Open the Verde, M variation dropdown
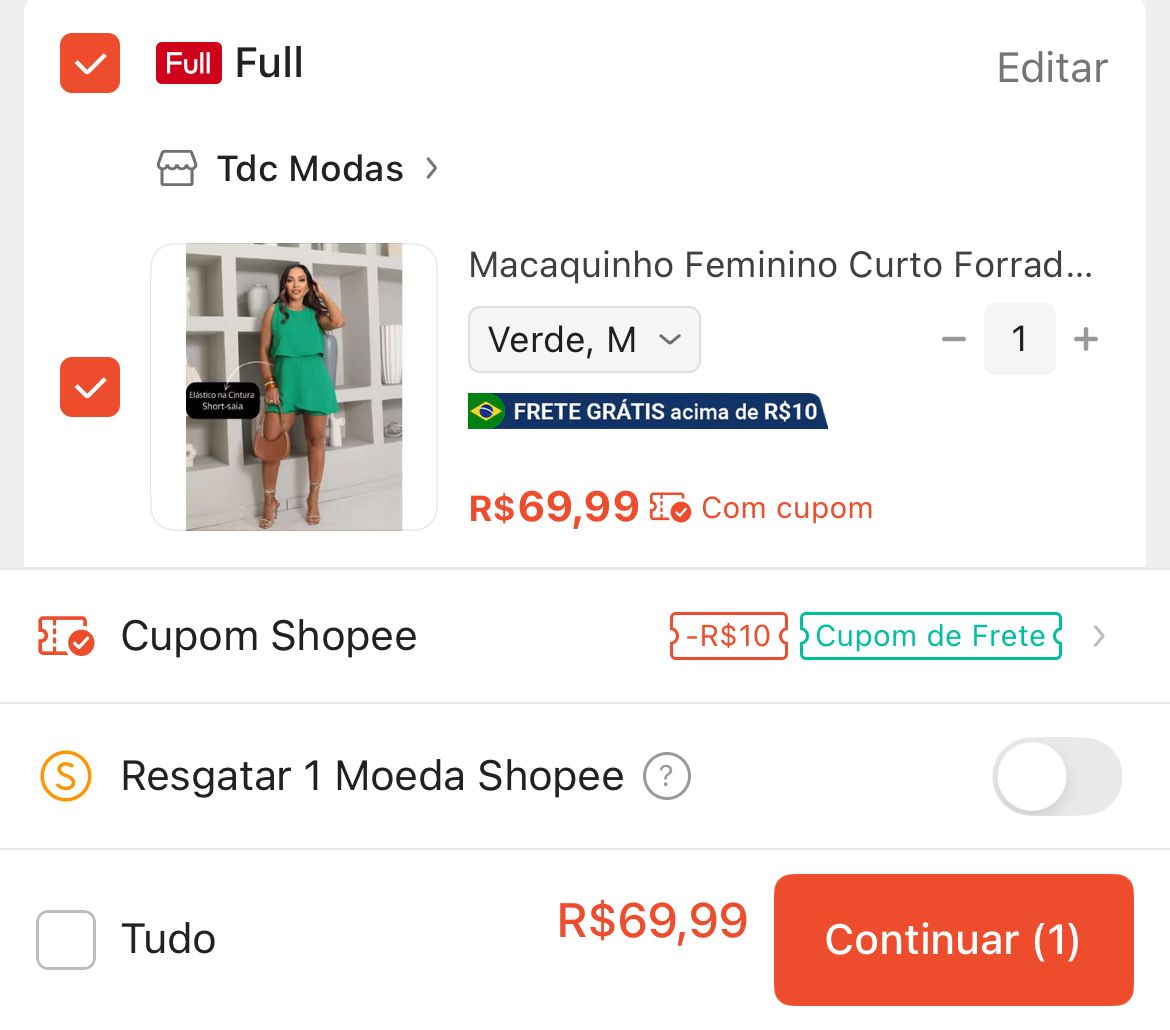Viewport: 1170px width, 1030px height. tap(584, 339)
